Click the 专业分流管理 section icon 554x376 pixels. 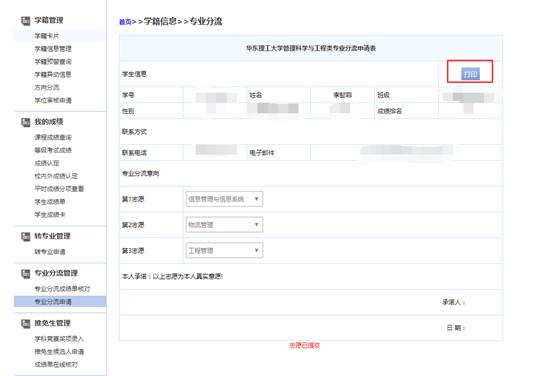pyautogui.click(x=25, y=274)
